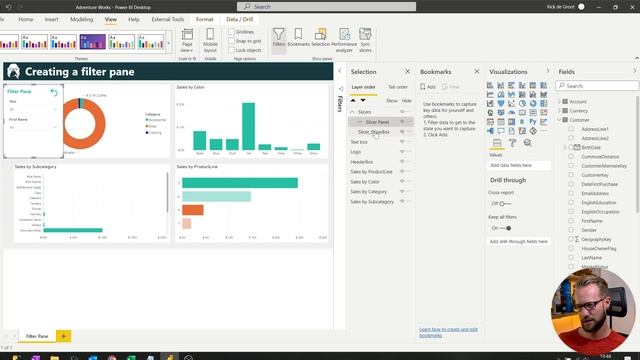Open the Modeling ribbon tab
This screenshot has width=640, height=360.
(82, 19)
